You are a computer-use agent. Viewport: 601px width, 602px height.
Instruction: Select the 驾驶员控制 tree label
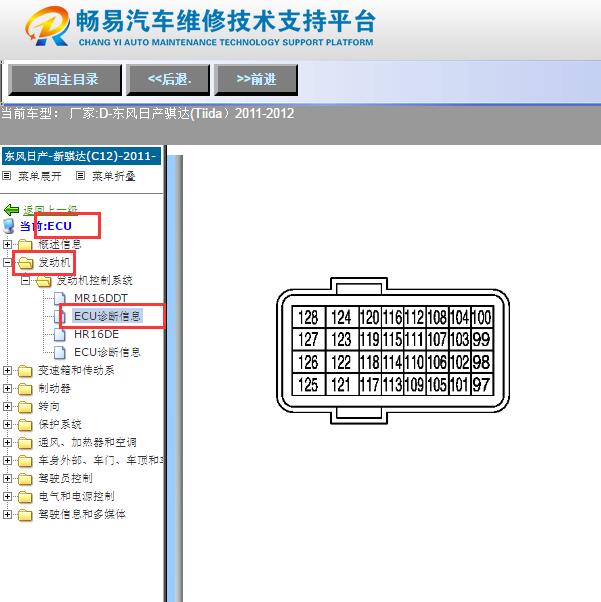click(x=65, y=478)
